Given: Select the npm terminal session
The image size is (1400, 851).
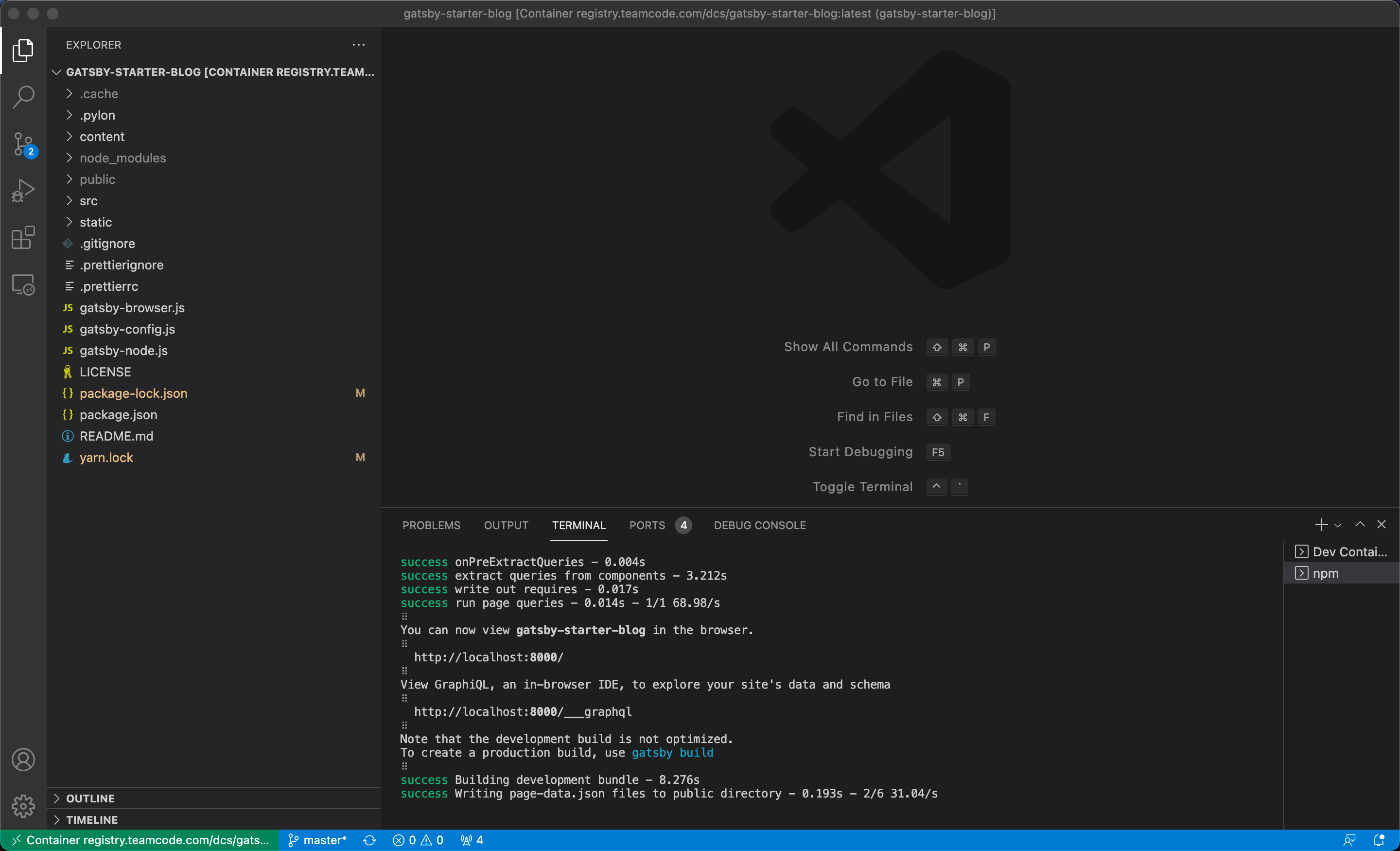Looking at the screenshot, I should pos(1326,573).
